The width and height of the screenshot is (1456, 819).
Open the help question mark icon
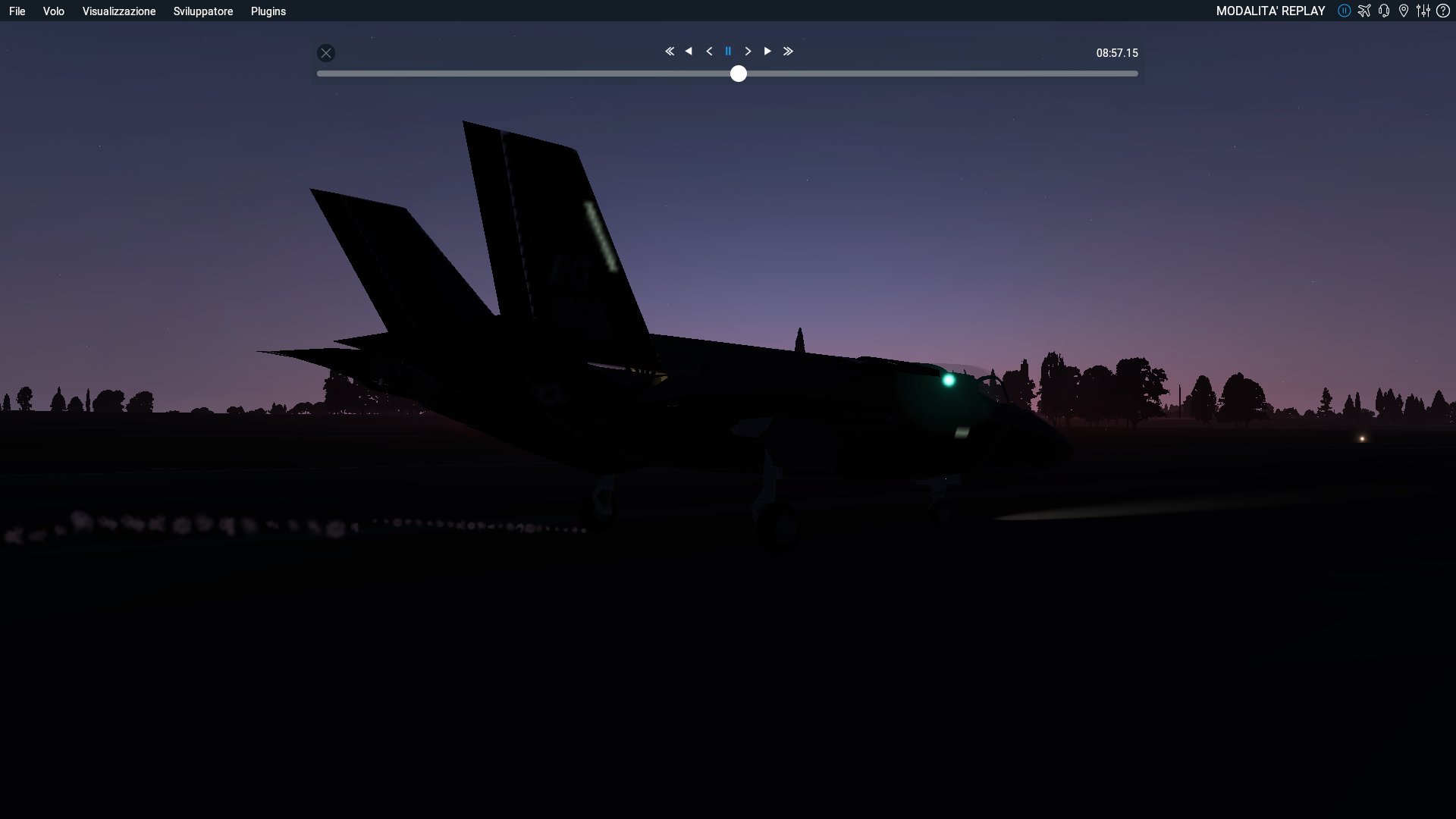pos(1443,11)
